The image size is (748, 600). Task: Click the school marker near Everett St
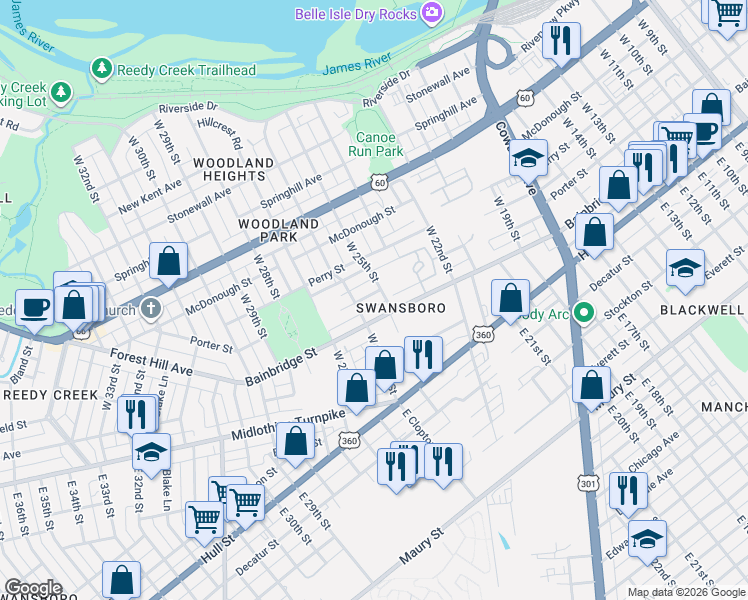(x=685, y=271)
